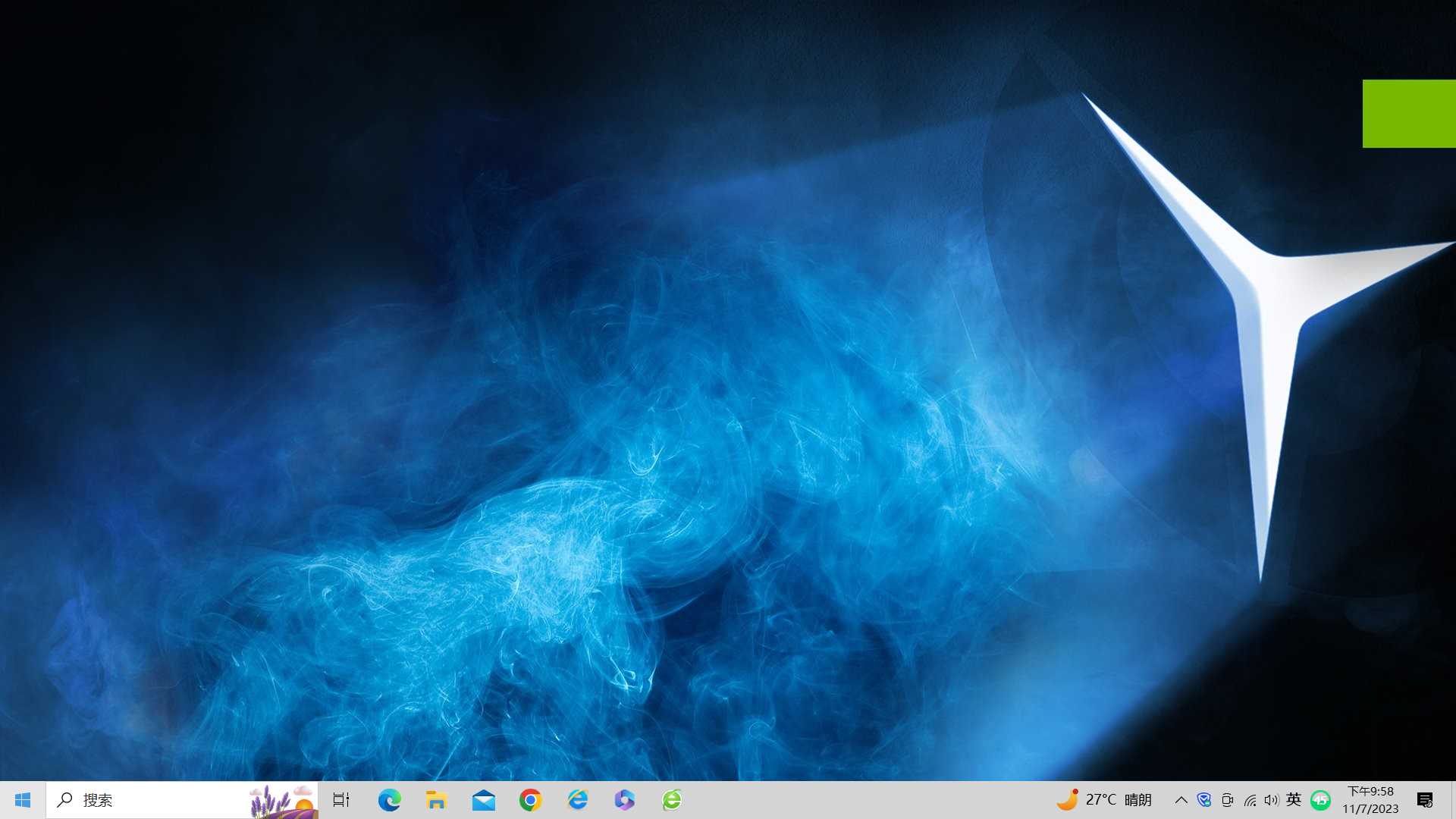Click the Show Desktop sliver at taskbar end
The image size is (1456, 819).
pos(1453,800)
